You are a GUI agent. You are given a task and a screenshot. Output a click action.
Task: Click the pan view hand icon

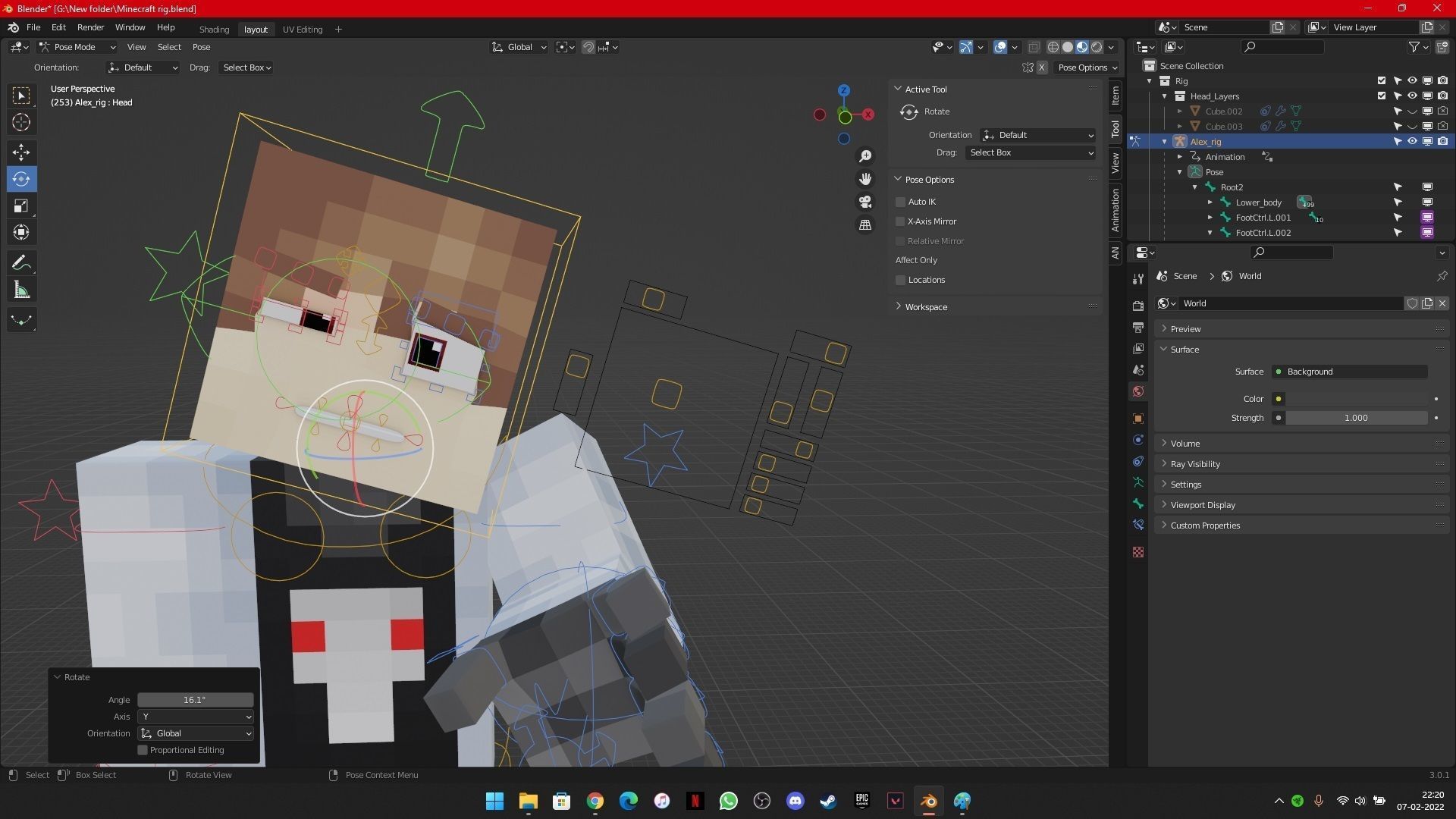point(865,179)
